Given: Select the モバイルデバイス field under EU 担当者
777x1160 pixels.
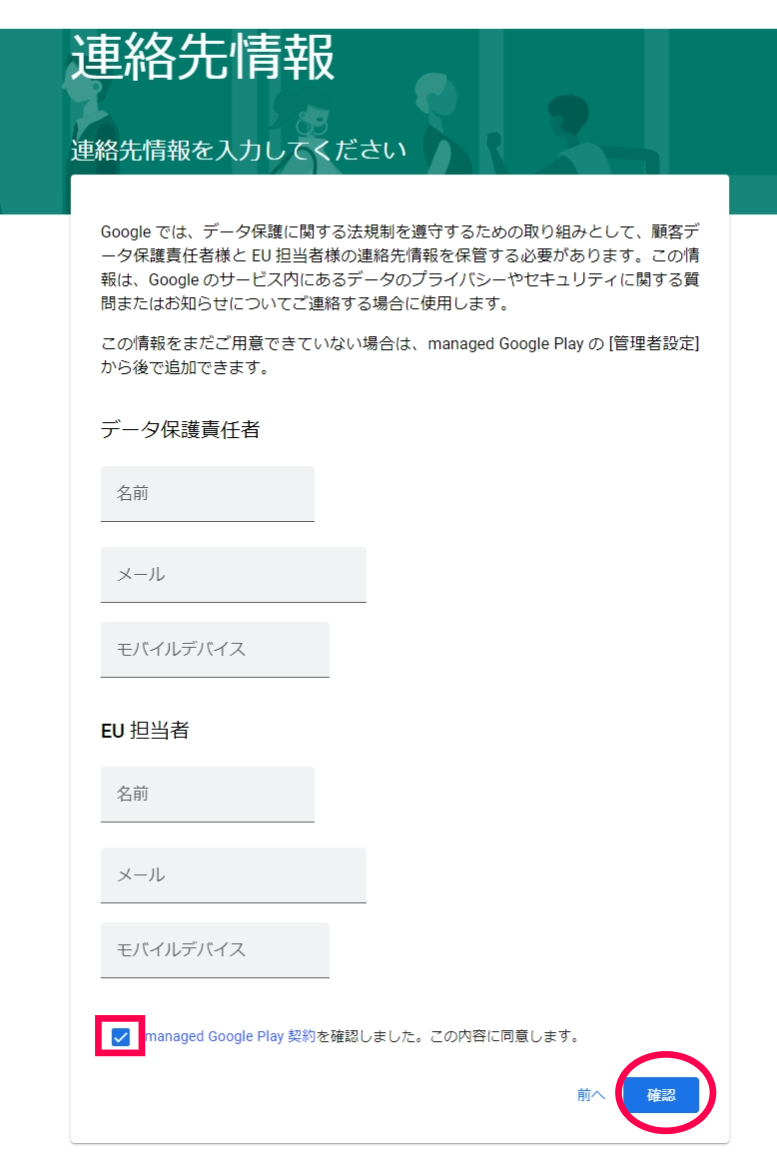Looking at the screenshot, I should [x=215, y=950].
